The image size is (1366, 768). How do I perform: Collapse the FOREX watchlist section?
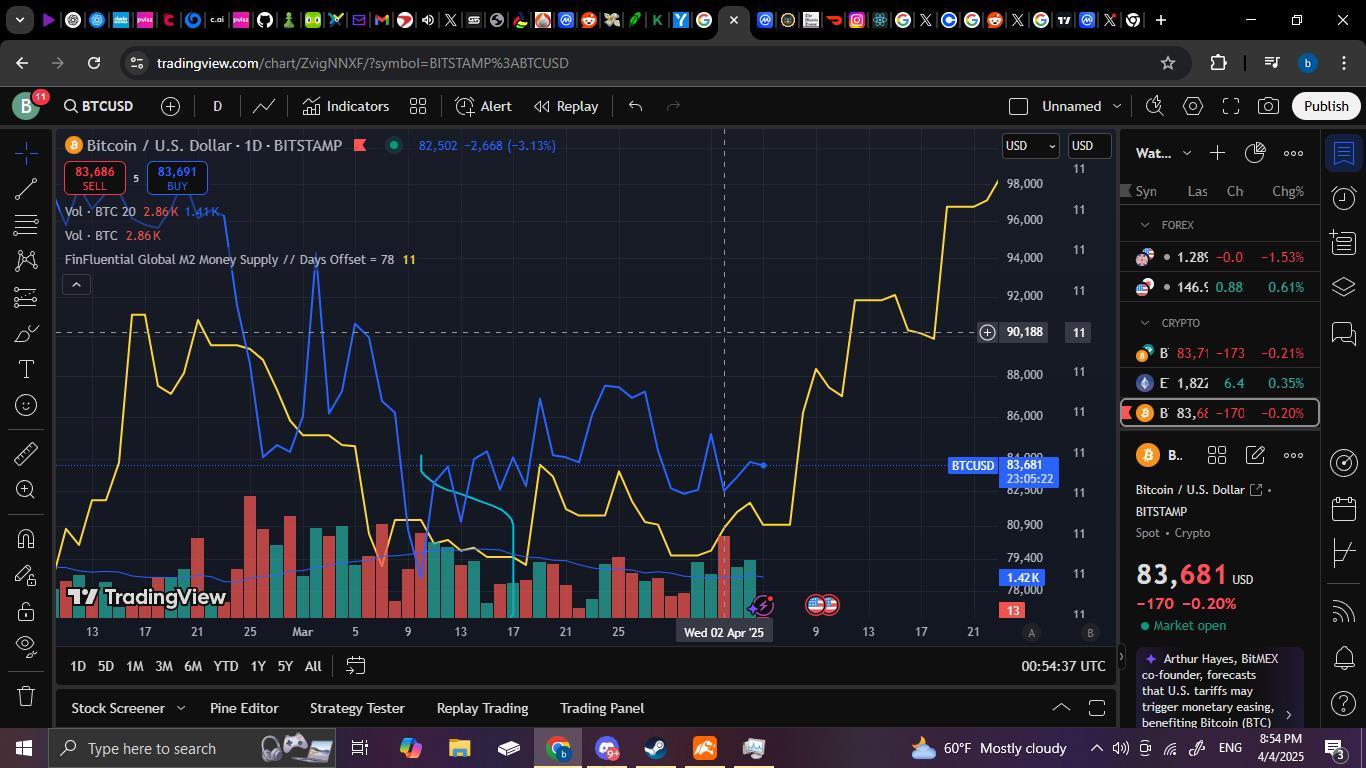click(x=1145, y=225)
